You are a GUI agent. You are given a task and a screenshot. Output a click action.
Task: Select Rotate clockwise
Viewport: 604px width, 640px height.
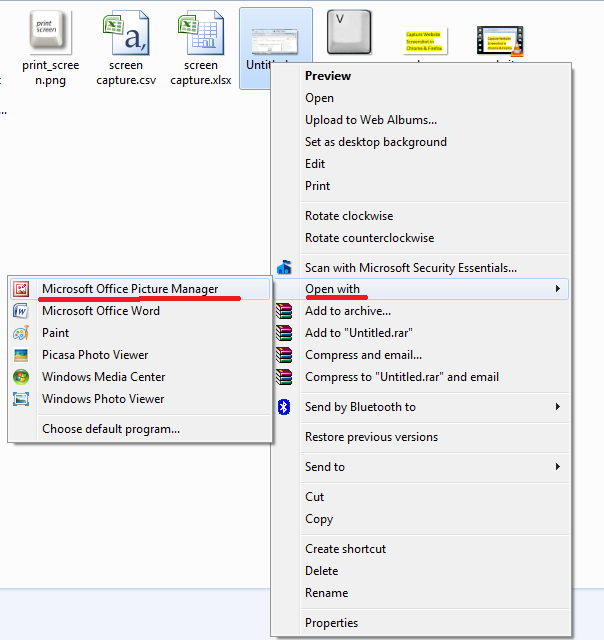[422, 216]
